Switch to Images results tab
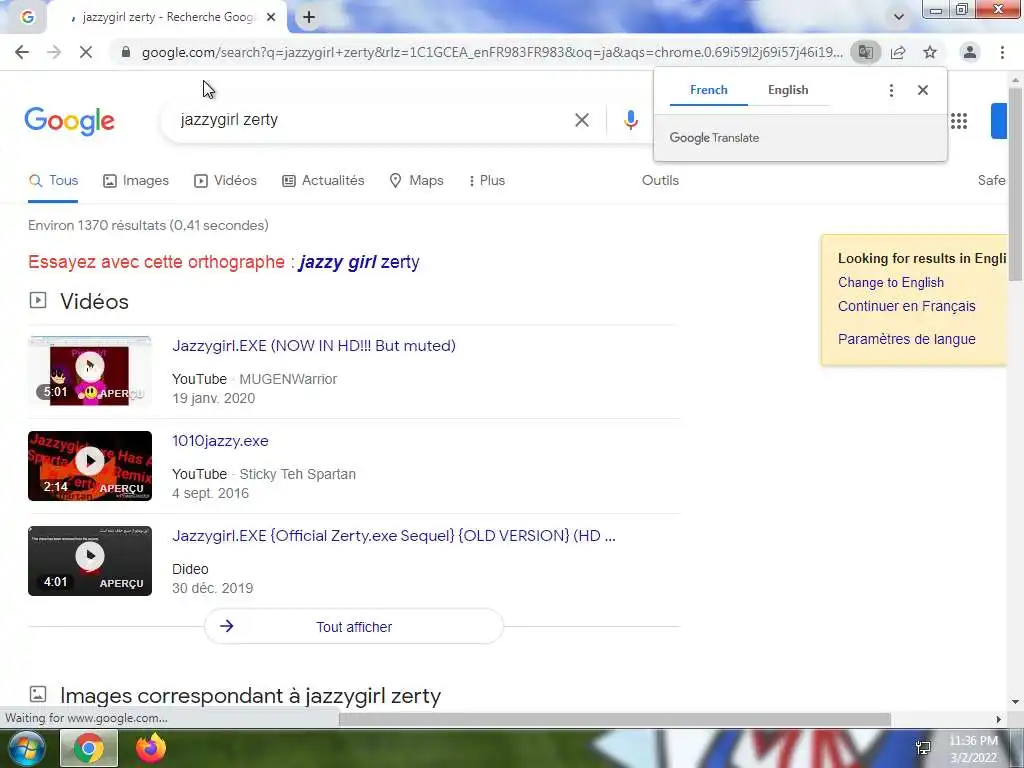 point(136,181)
